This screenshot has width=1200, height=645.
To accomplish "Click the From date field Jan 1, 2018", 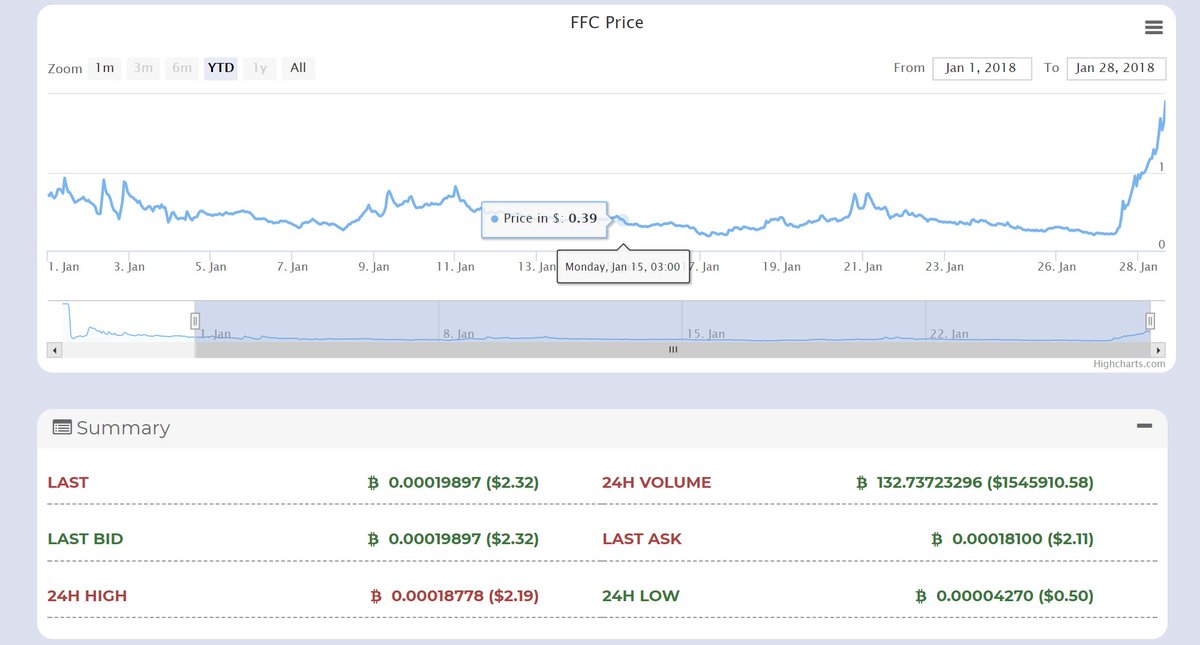I will click(982, 68).
